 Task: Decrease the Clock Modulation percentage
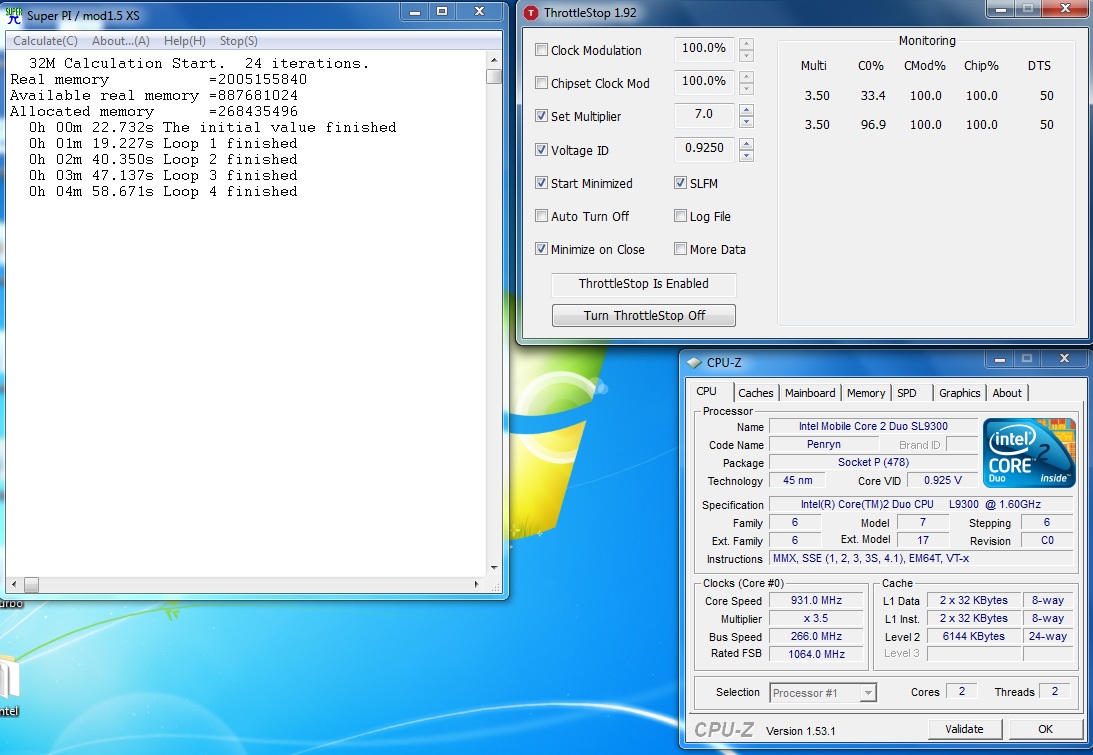pos(746,55)
